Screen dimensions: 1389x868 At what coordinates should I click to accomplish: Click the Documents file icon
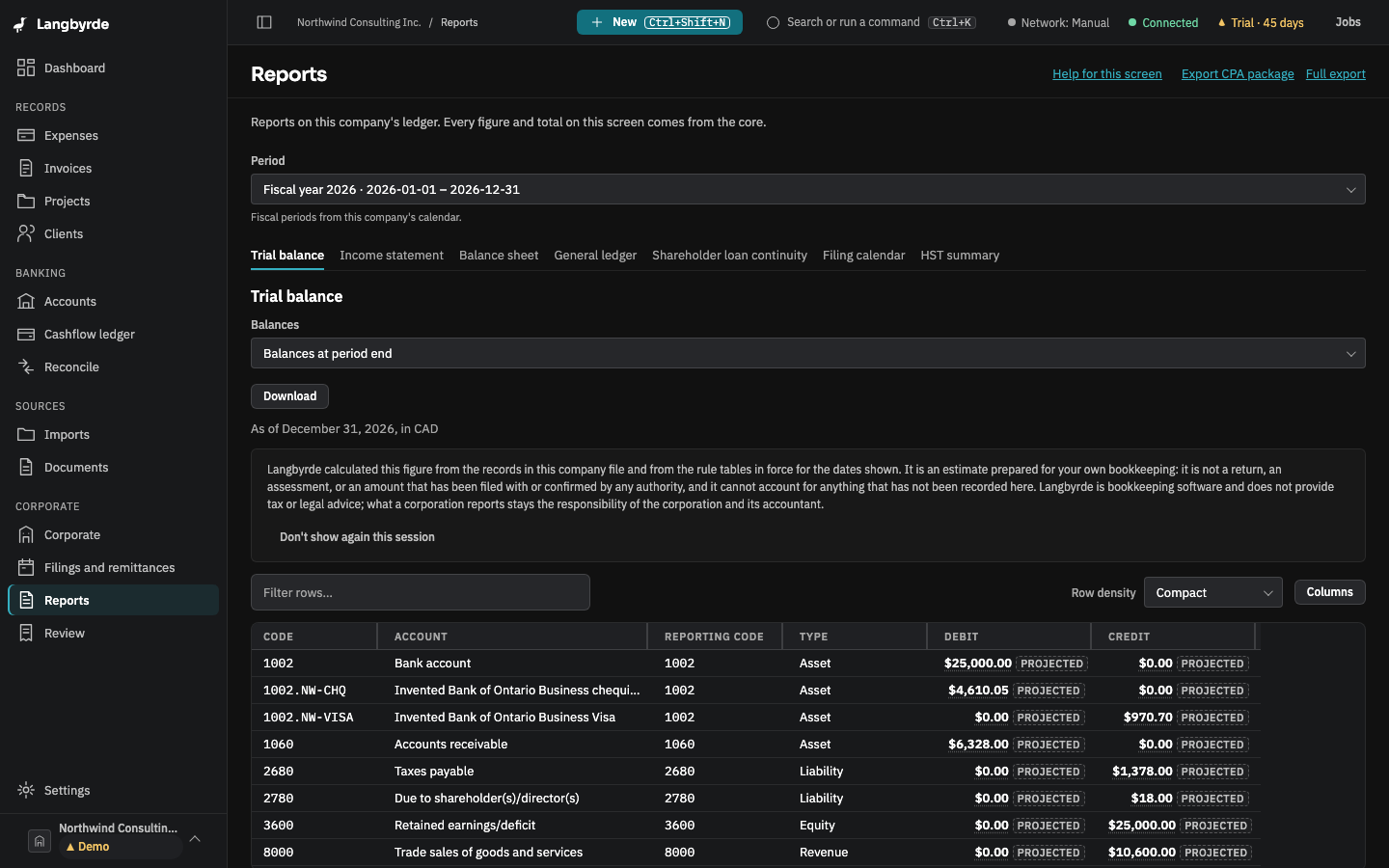[26, 467]
